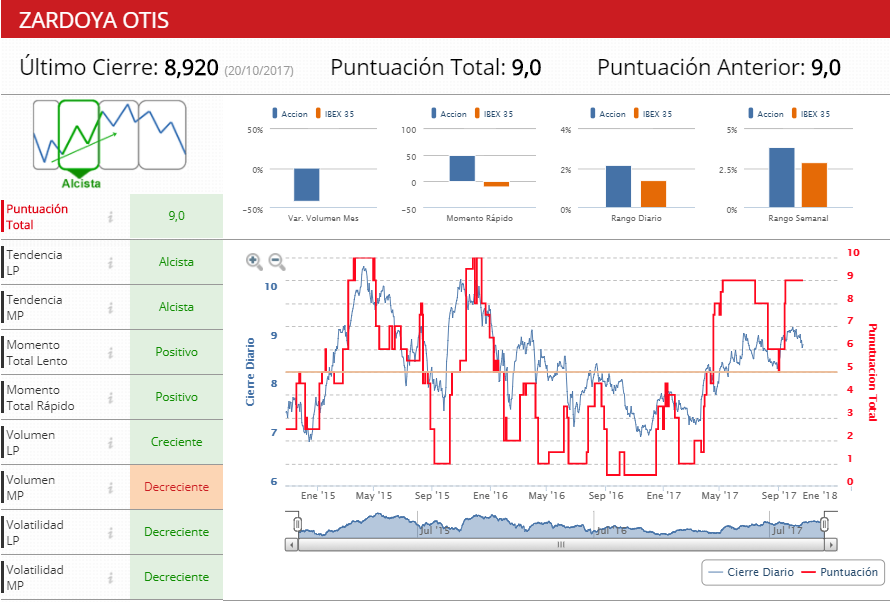Viewport: 892px width, 602px height.
Task: Click right arrow of chart navigator scrollbar
Action: (x=831, y=545)
